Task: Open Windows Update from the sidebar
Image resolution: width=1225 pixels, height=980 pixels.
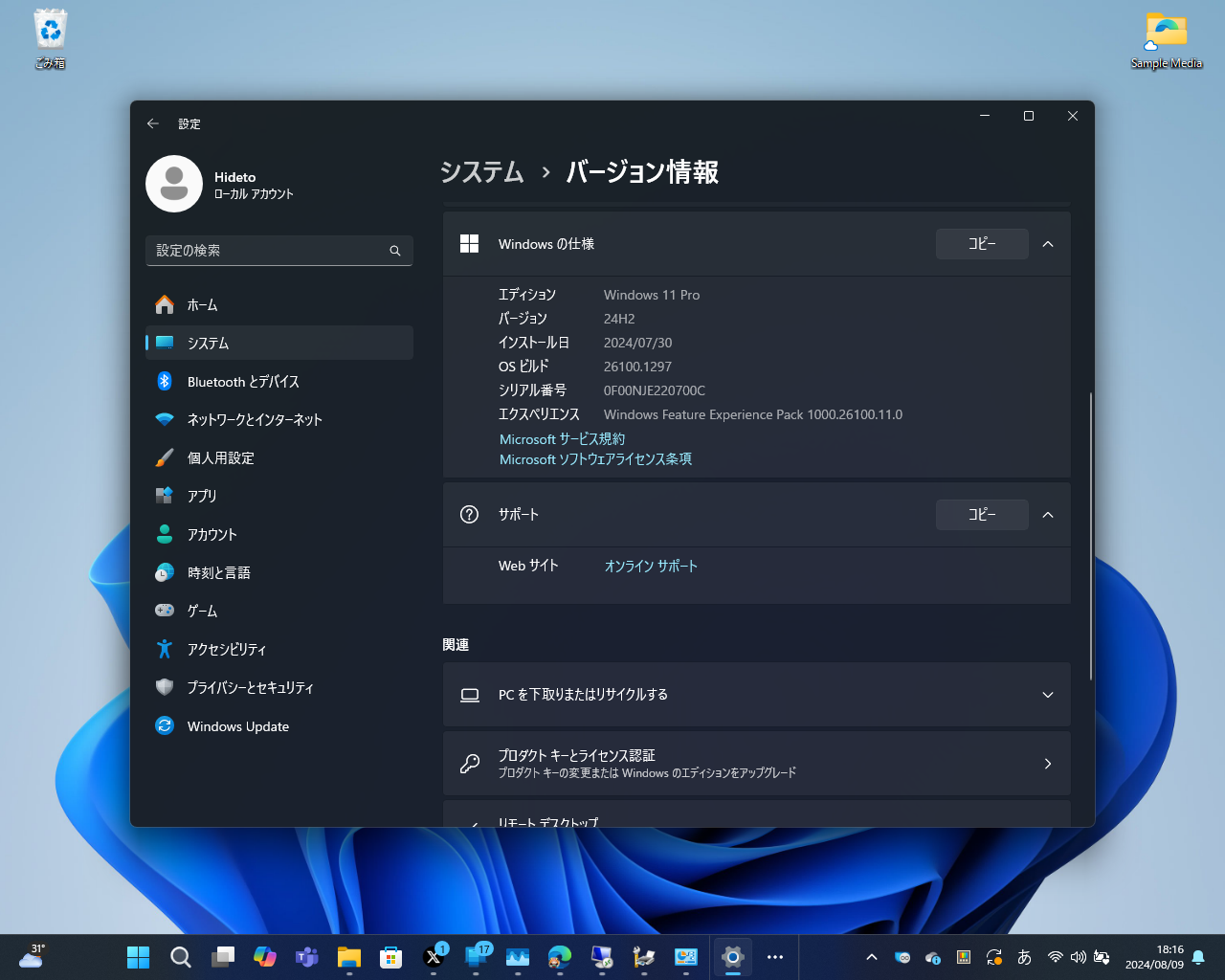Action: point(237,725)
